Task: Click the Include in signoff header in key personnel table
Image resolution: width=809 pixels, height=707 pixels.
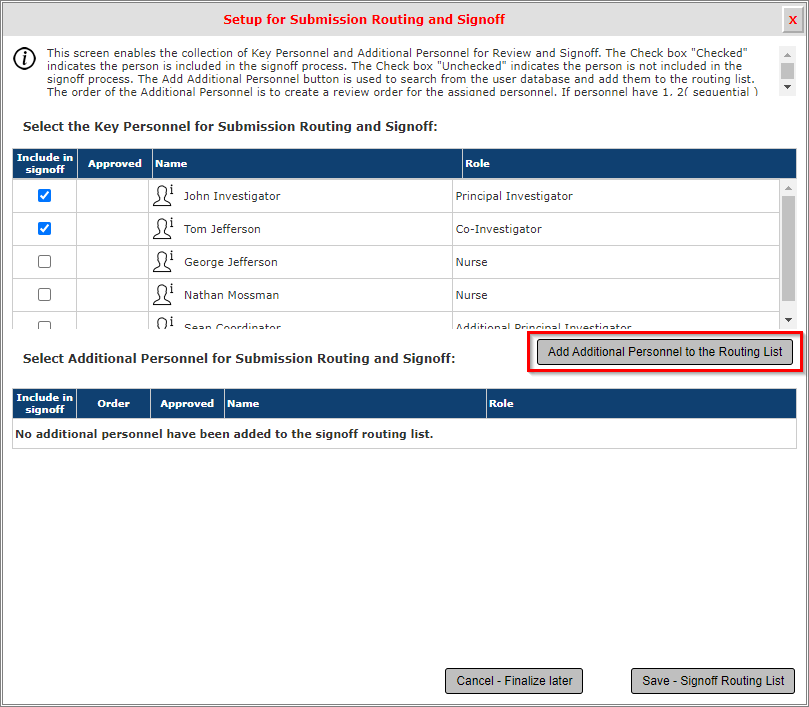Action: click(45, 164)
